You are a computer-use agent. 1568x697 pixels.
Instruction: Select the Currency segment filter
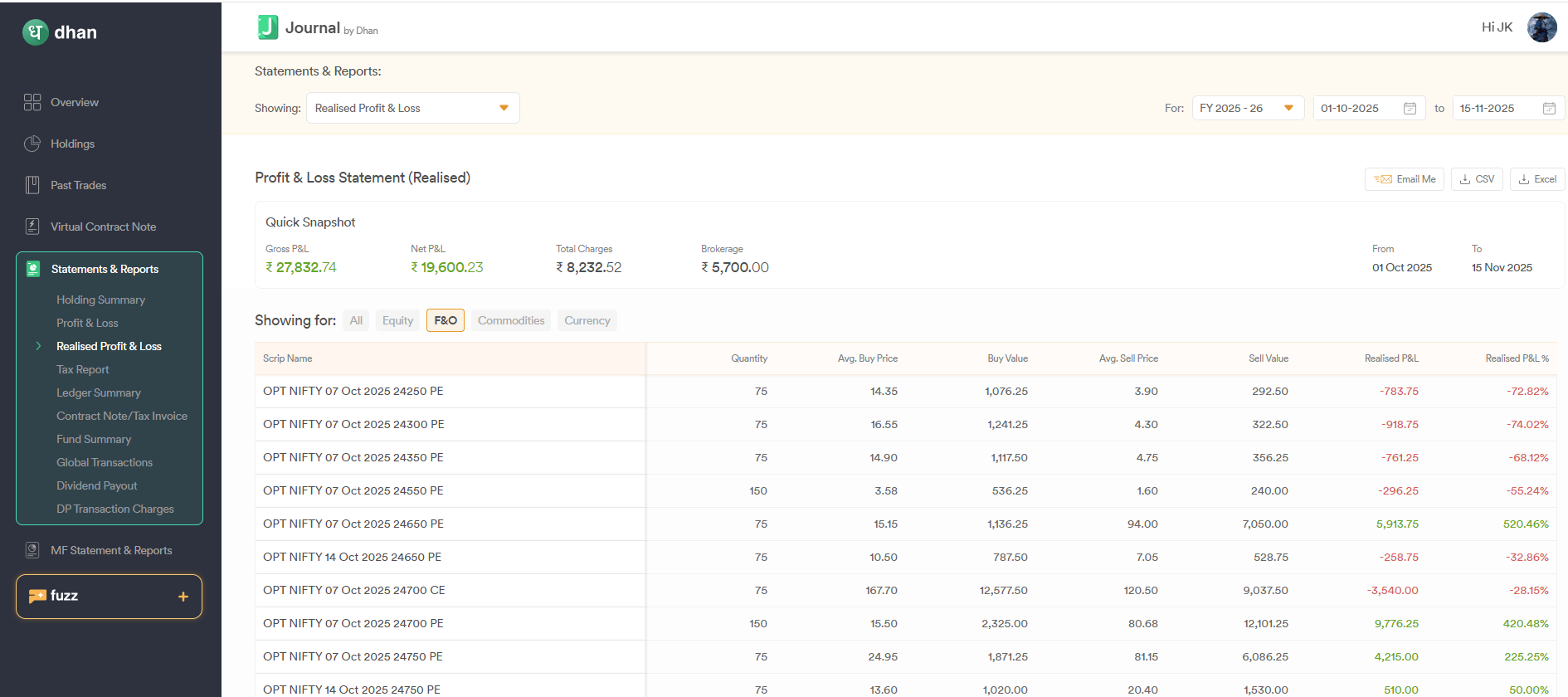point(587,320)
